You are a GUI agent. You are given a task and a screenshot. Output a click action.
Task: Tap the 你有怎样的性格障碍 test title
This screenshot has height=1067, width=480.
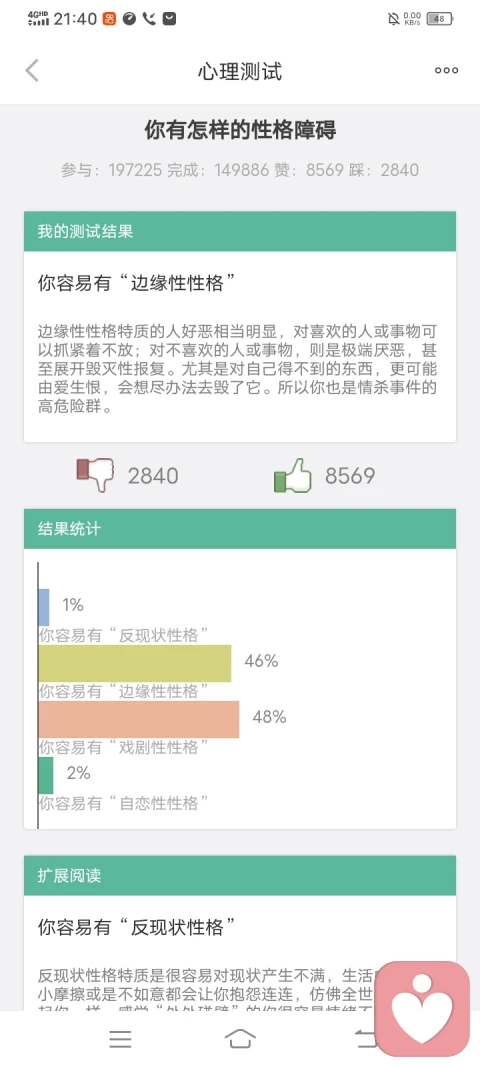tap(240, 129)
